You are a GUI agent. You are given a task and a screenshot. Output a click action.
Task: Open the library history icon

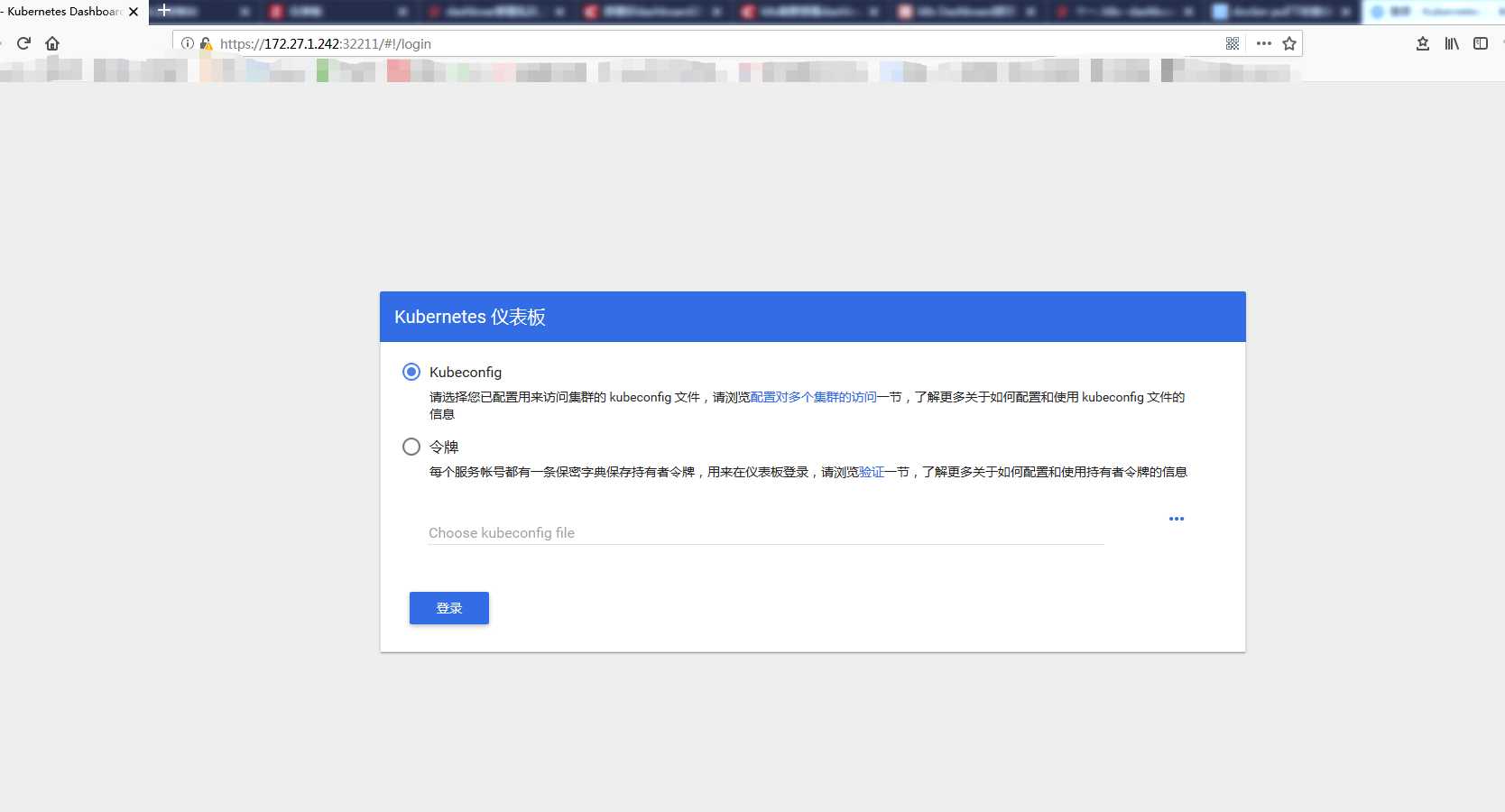1452,43
